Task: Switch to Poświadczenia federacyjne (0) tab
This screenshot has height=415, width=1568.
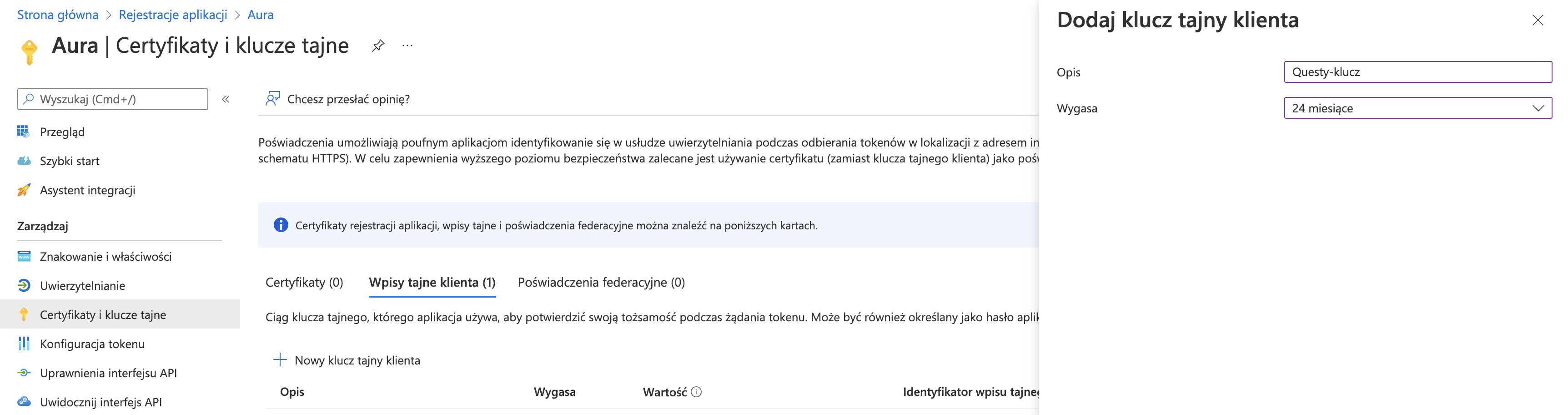Action: click(x=601, y=282)
